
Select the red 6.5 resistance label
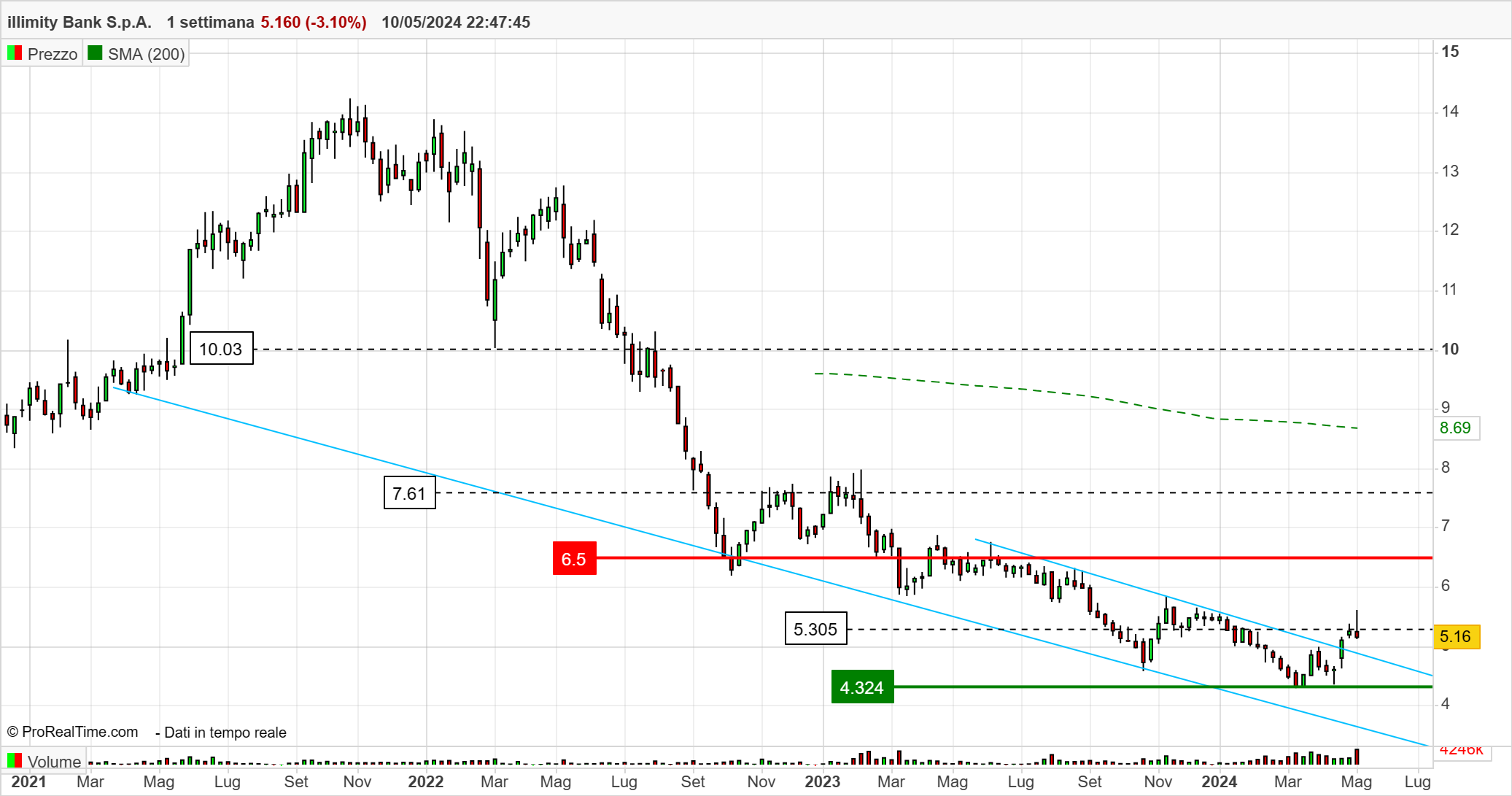point(575,559)
